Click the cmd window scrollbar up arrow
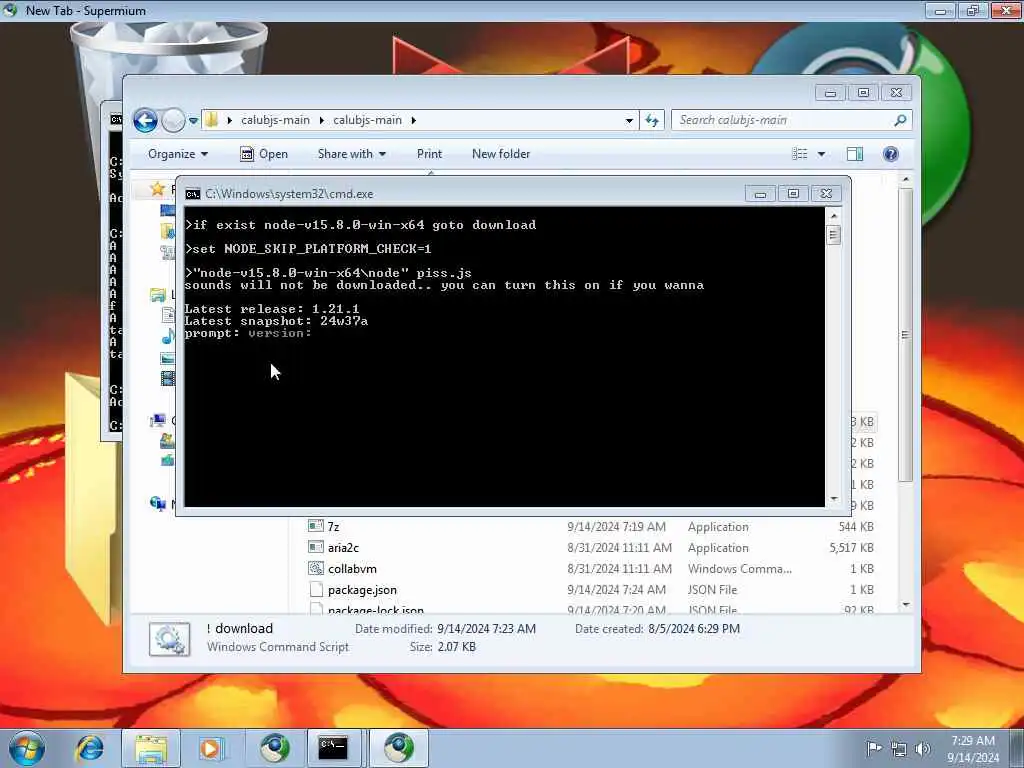Image resolution: width=1024 pixels, height=768 pixels. coord(834,216)
